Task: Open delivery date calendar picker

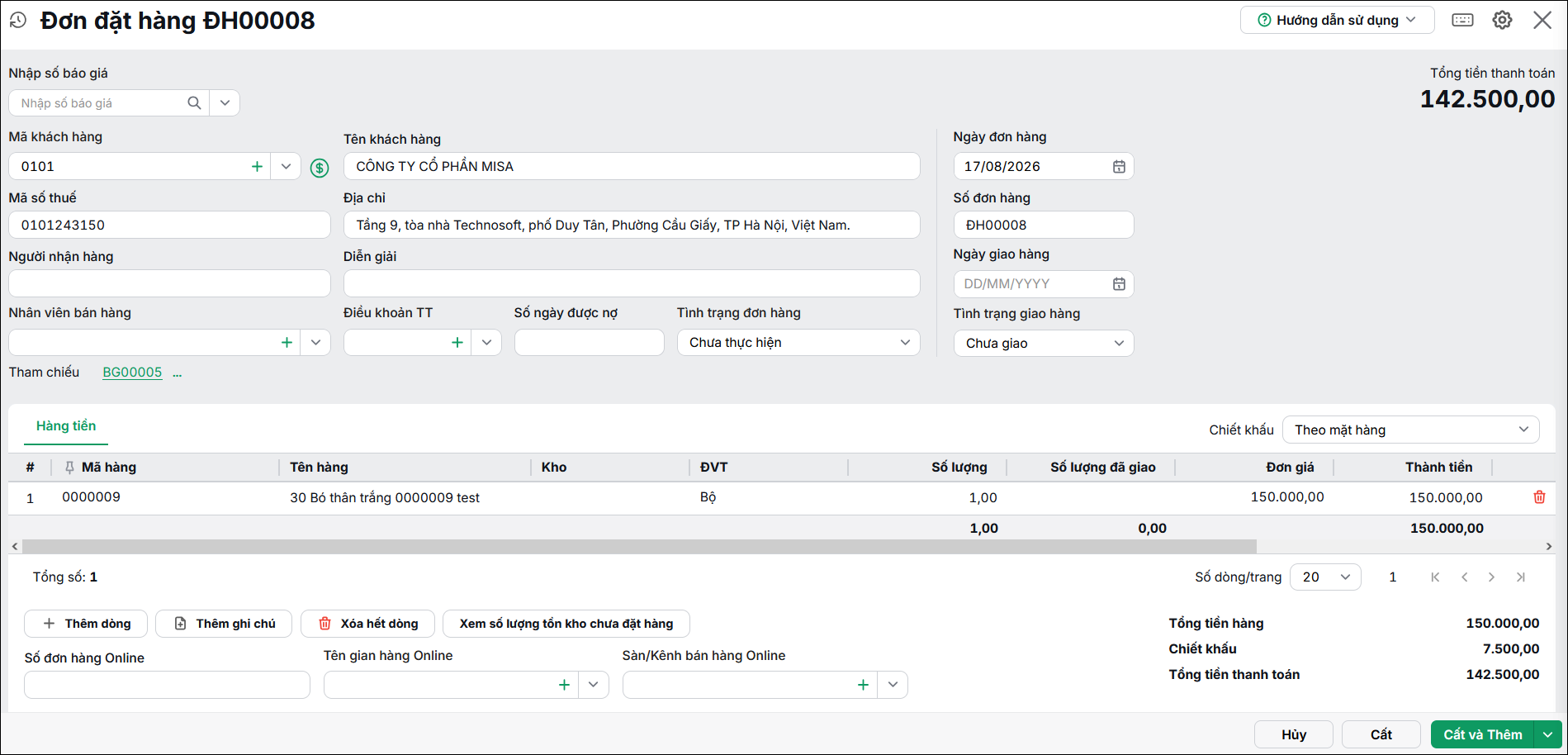Action: (1119, 283)
